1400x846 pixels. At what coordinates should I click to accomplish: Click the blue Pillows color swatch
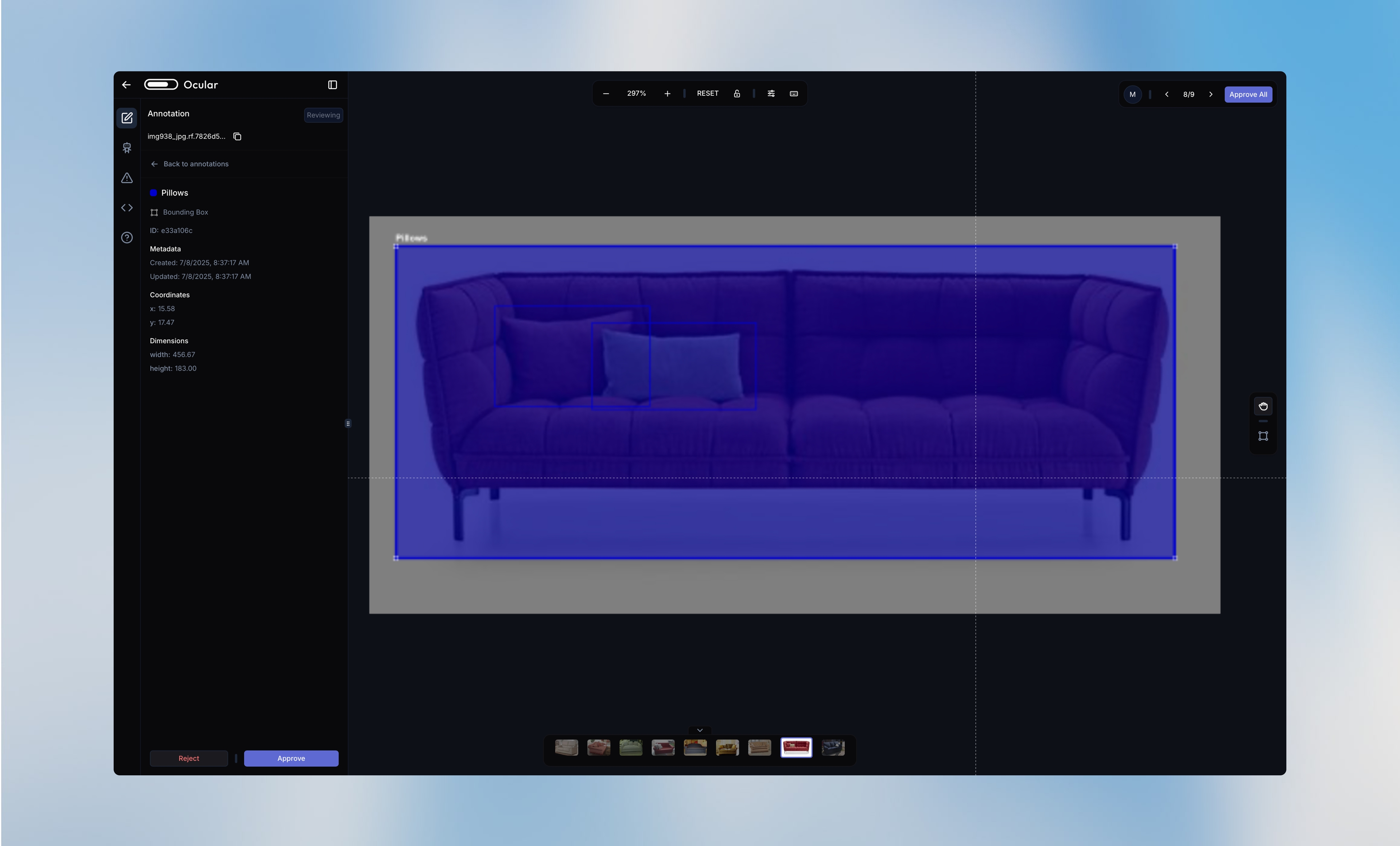coord(153,193)
